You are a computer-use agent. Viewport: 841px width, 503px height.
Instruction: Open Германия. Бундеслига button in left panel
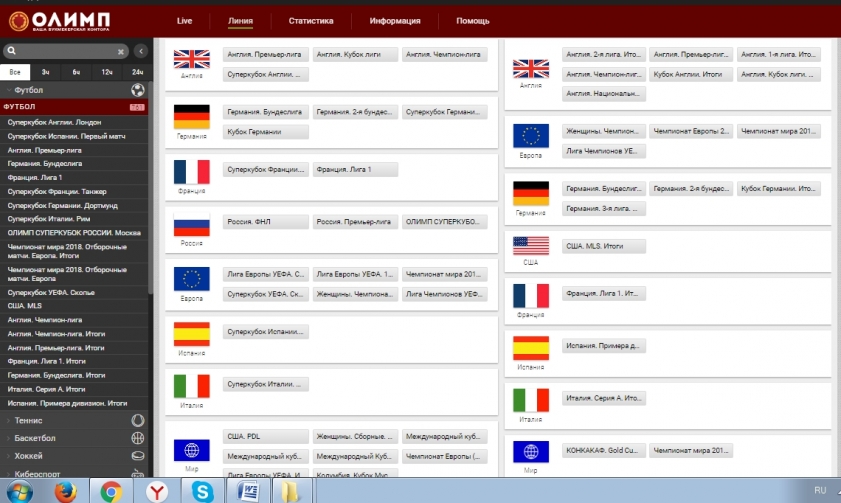pos(265,112)
